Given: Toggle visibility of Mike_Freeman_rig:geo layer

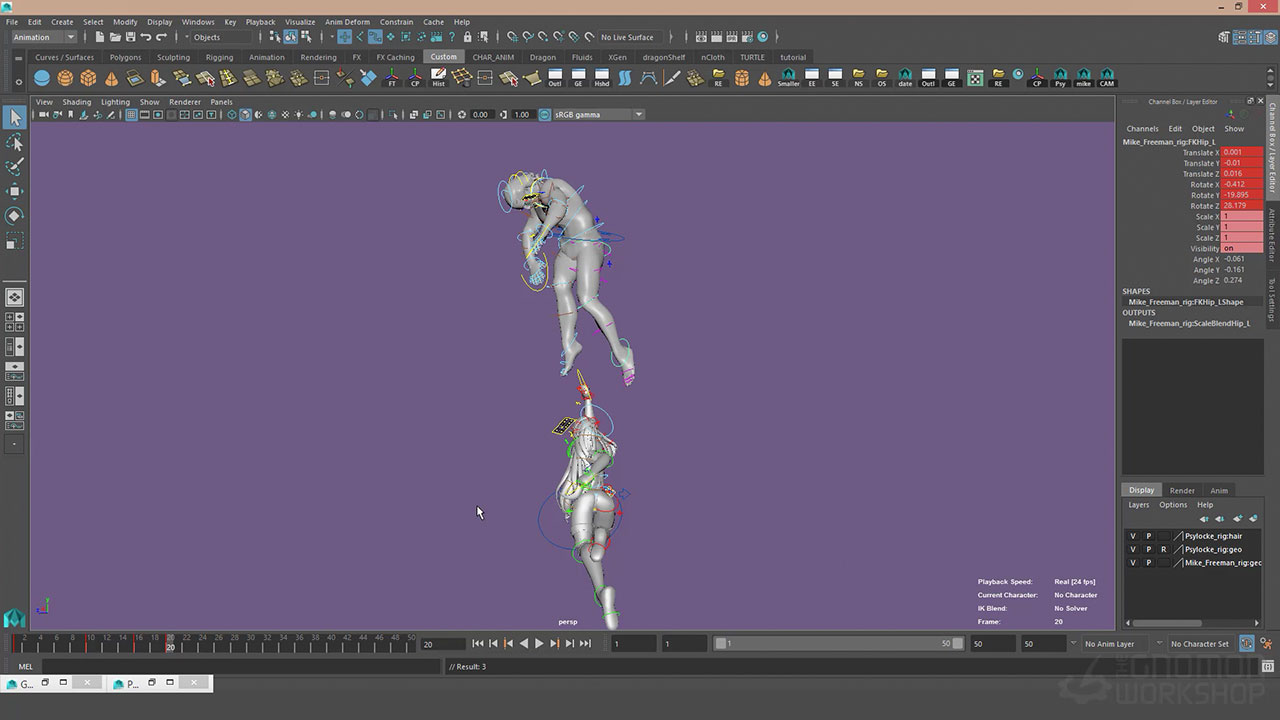Looking at the screenshot, I should coord(1133,563).
